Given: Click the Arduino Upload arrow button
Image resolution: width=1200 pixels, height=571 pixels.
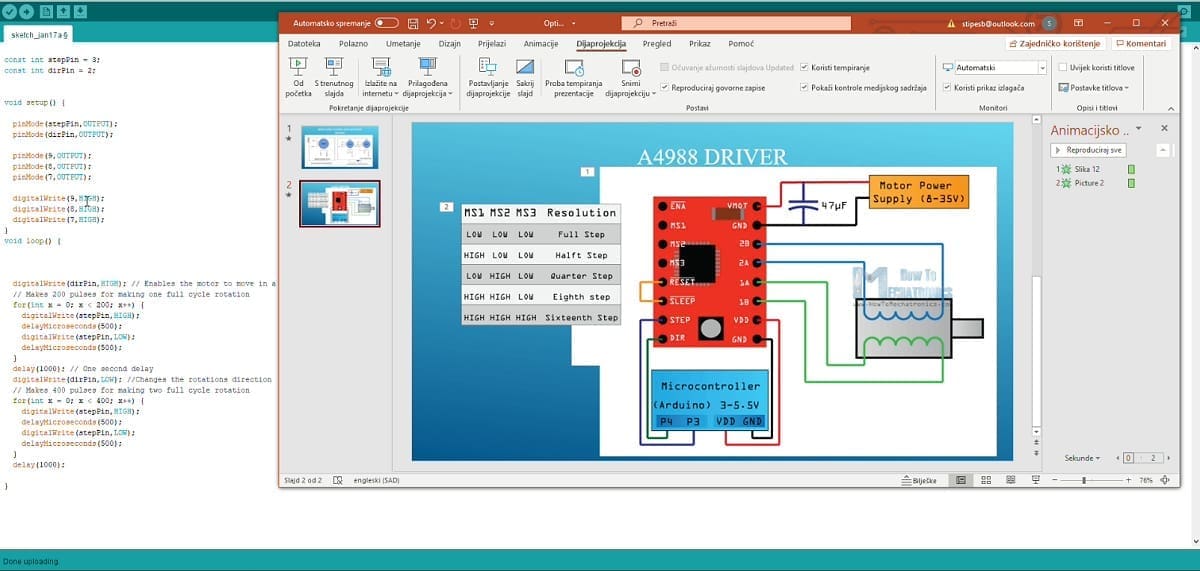Looking at the screenshot, I should tap(27, 12).
